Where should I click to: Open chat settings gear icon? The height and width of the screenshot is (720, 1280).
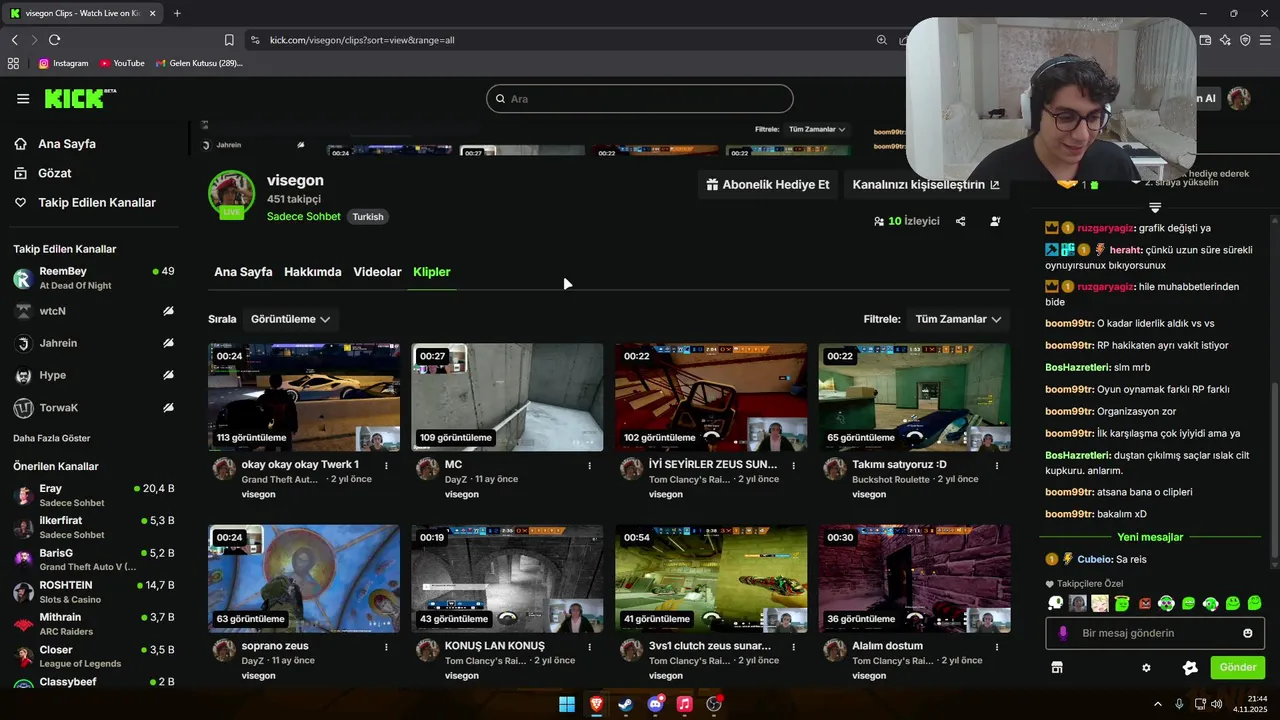tap(1146, 668)
